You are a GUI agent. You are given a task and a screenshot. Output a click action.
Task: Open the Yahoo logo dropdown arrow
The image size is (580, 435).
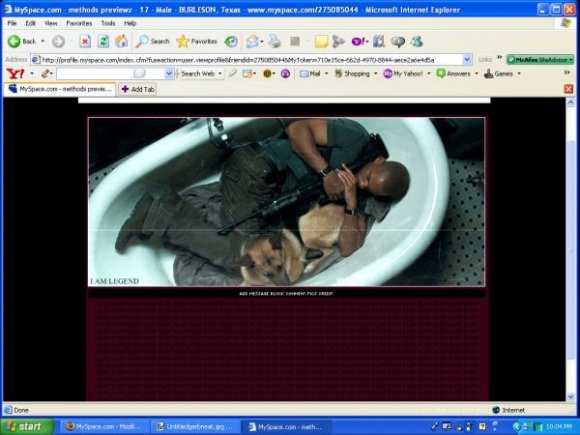pyautogui.click(x=32, y=74)
